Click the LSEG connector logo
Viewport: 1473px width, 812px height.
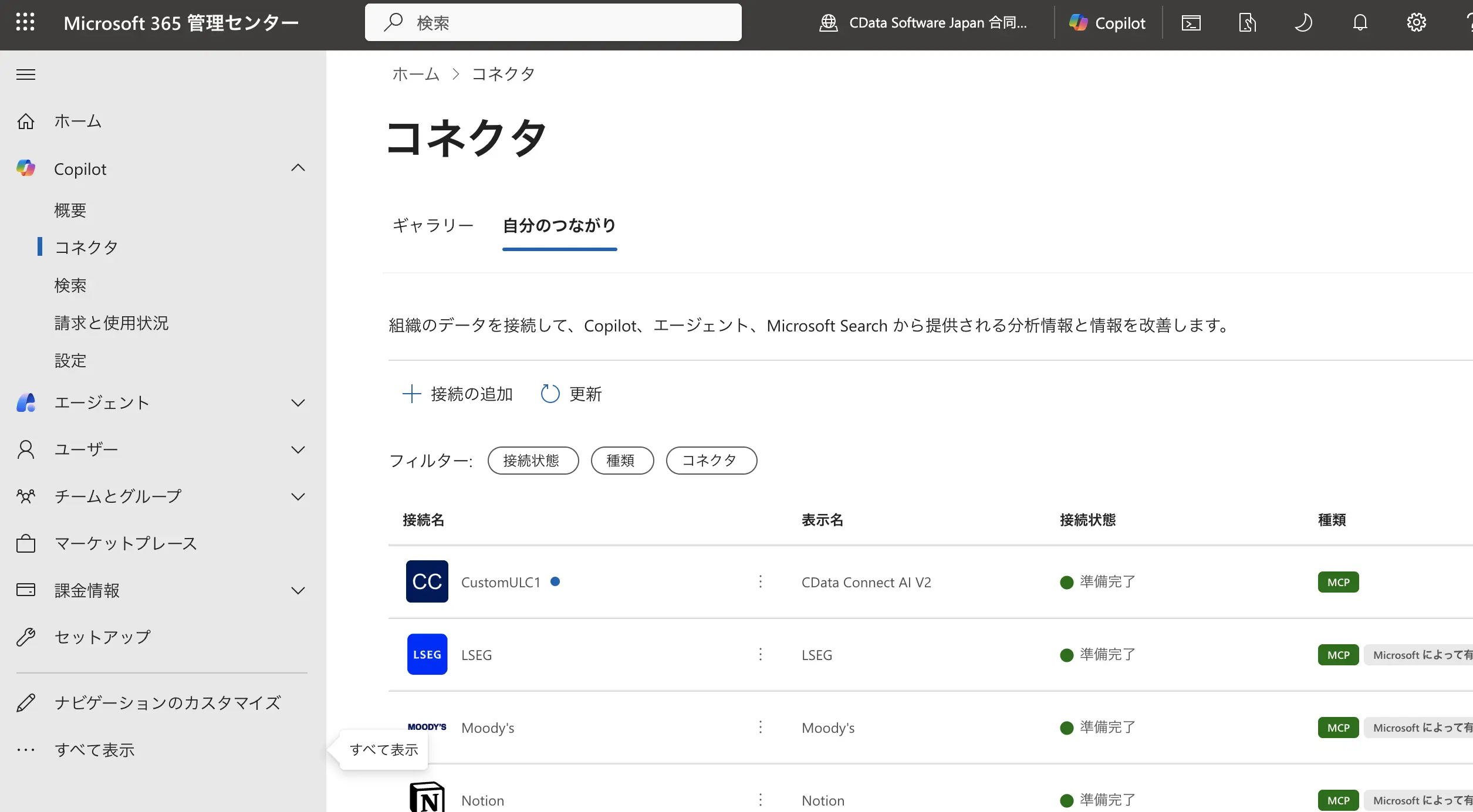click(x=427, y=654)
